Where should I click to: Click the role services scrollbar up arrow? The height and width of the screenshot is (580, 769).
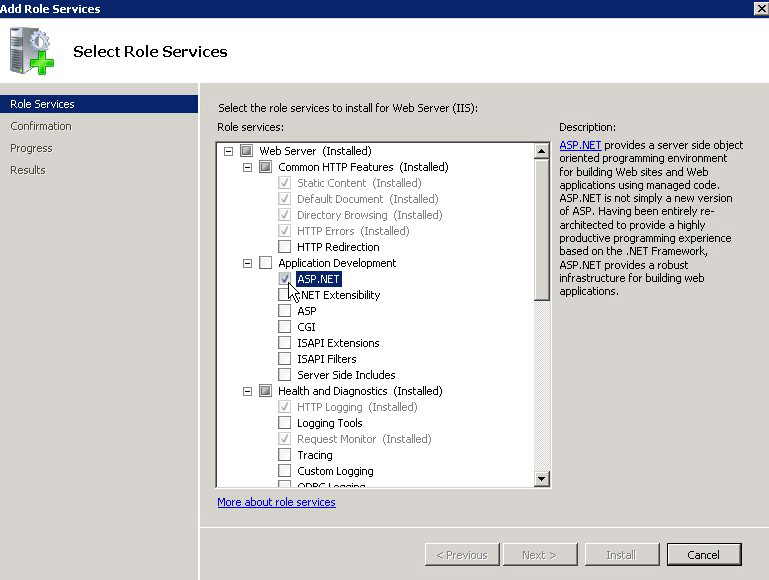[x=541, y=151]
